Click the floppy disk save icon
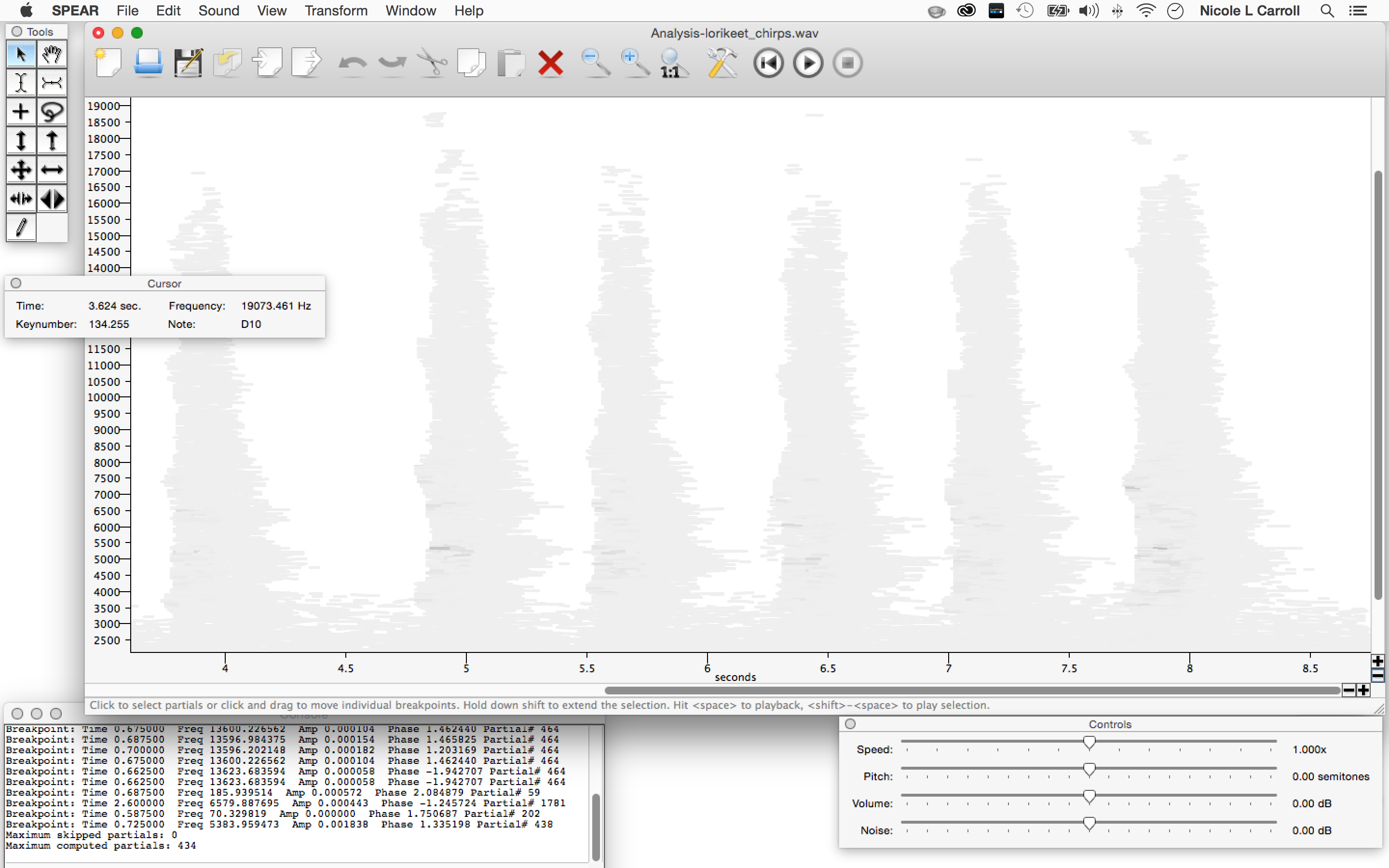 coord(188,63)
